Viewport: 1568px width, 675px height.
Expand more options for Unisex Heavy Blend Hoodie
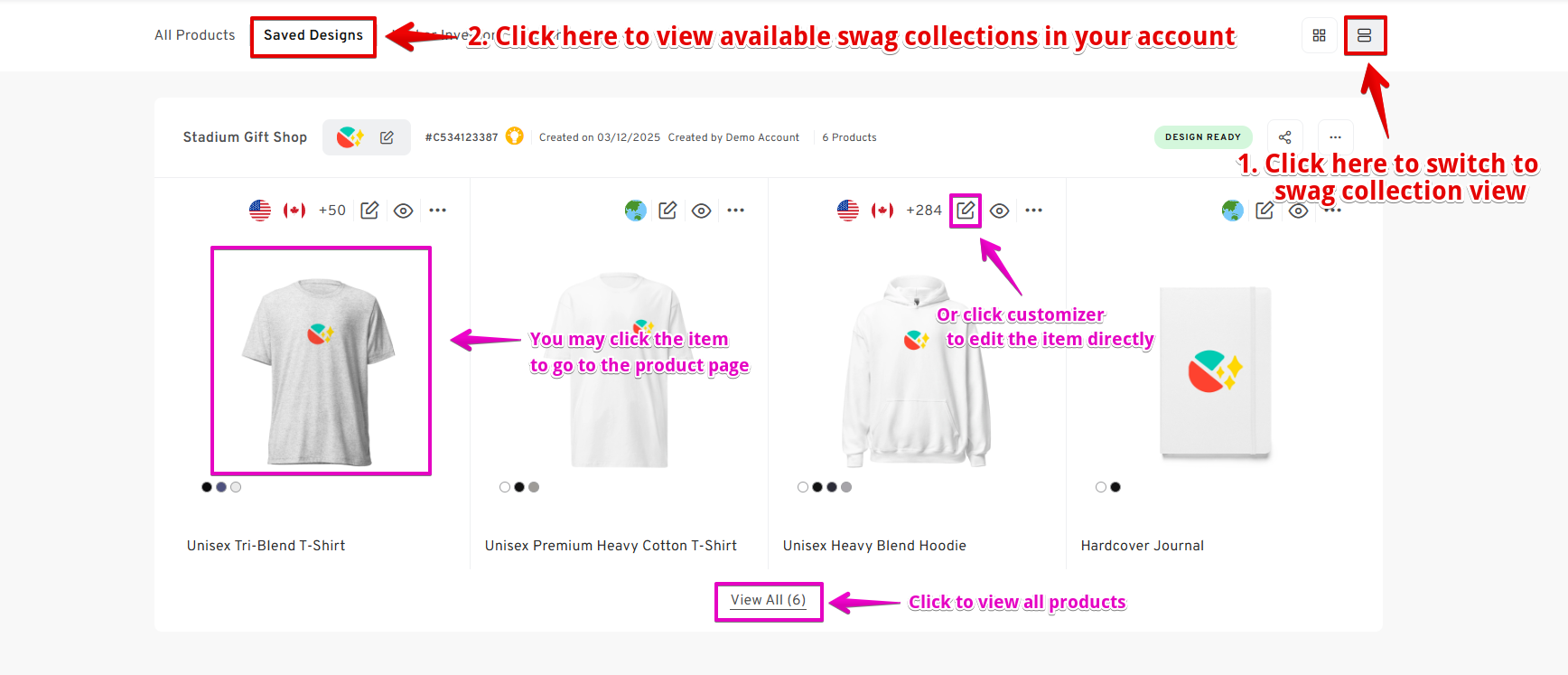(x=1034, y=211)
